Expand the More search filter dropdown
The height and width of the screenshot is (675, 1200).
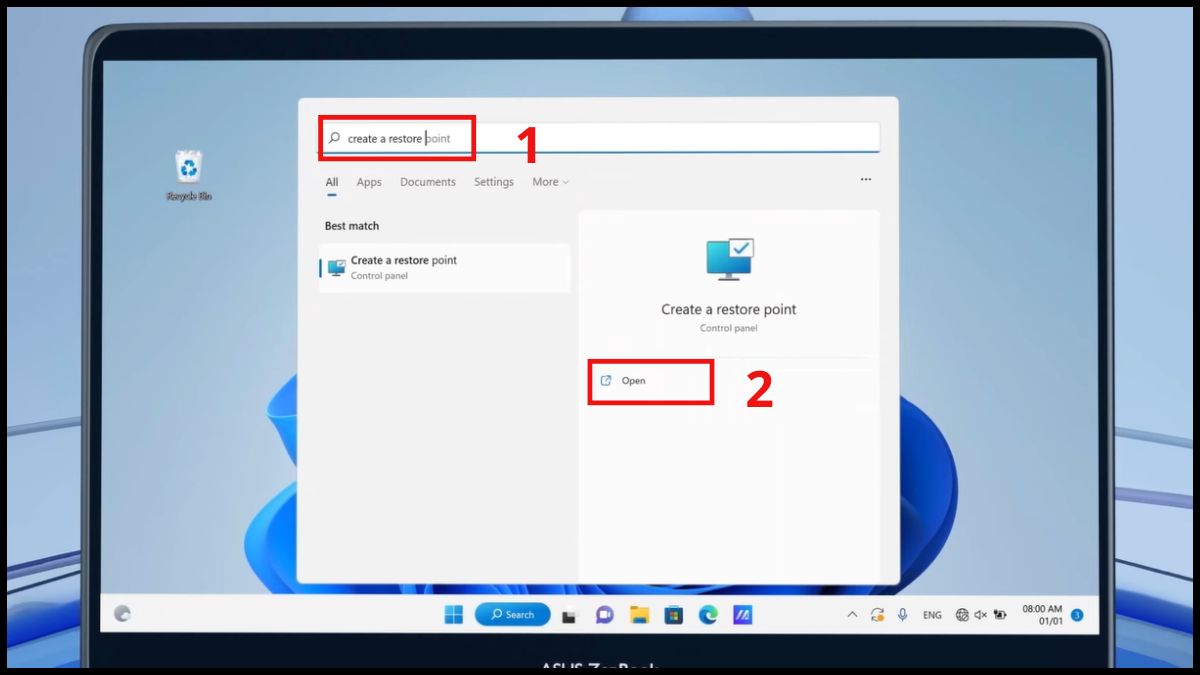tap(549, 182)
